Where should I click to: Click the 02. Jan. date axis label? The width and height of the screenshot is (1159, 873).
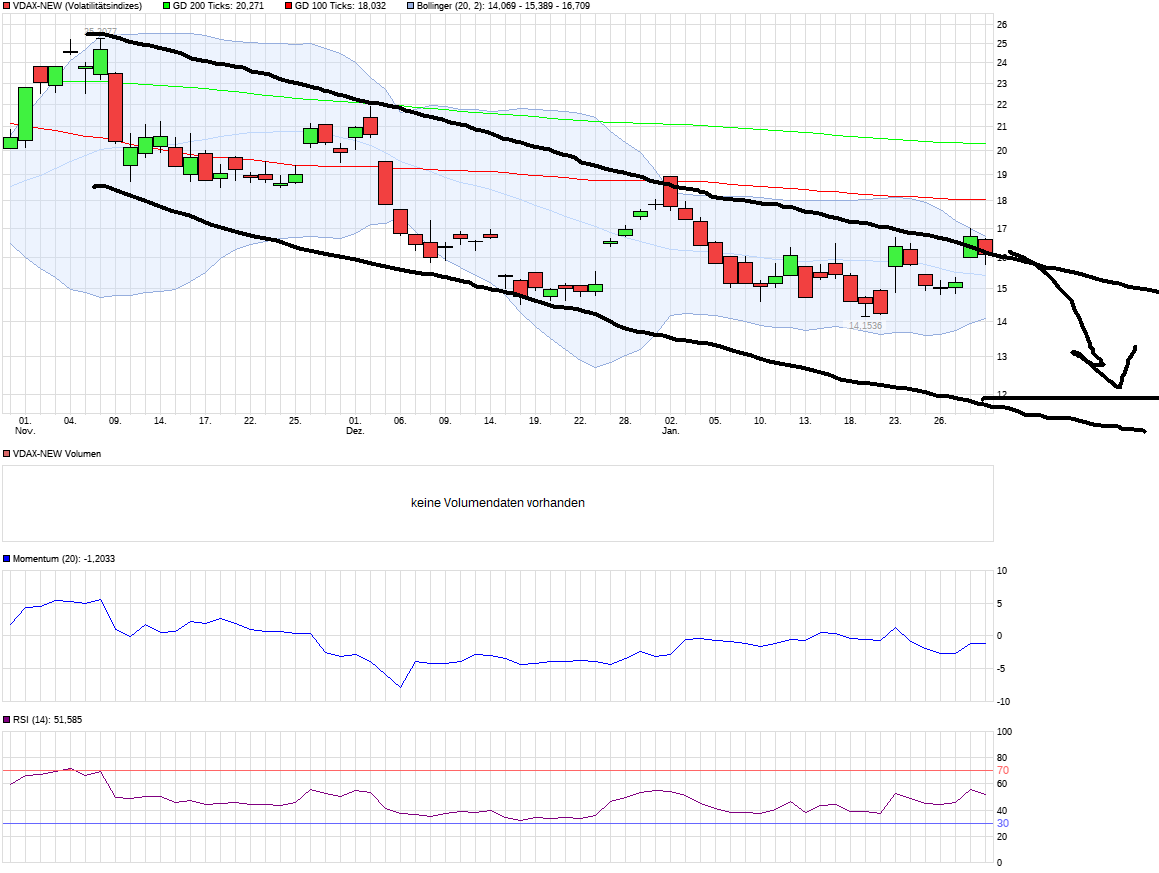(x=670, y=425)
